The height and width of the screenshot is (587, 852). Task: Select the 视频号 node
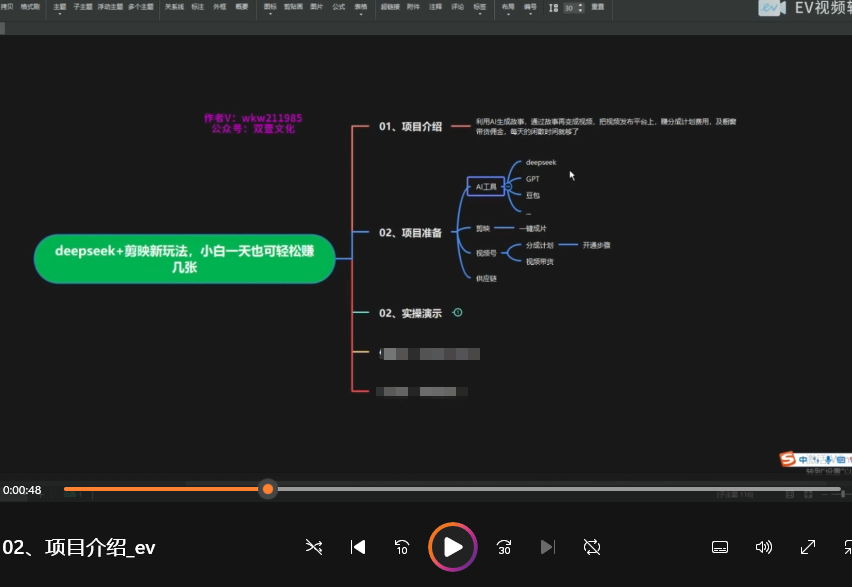486,253
